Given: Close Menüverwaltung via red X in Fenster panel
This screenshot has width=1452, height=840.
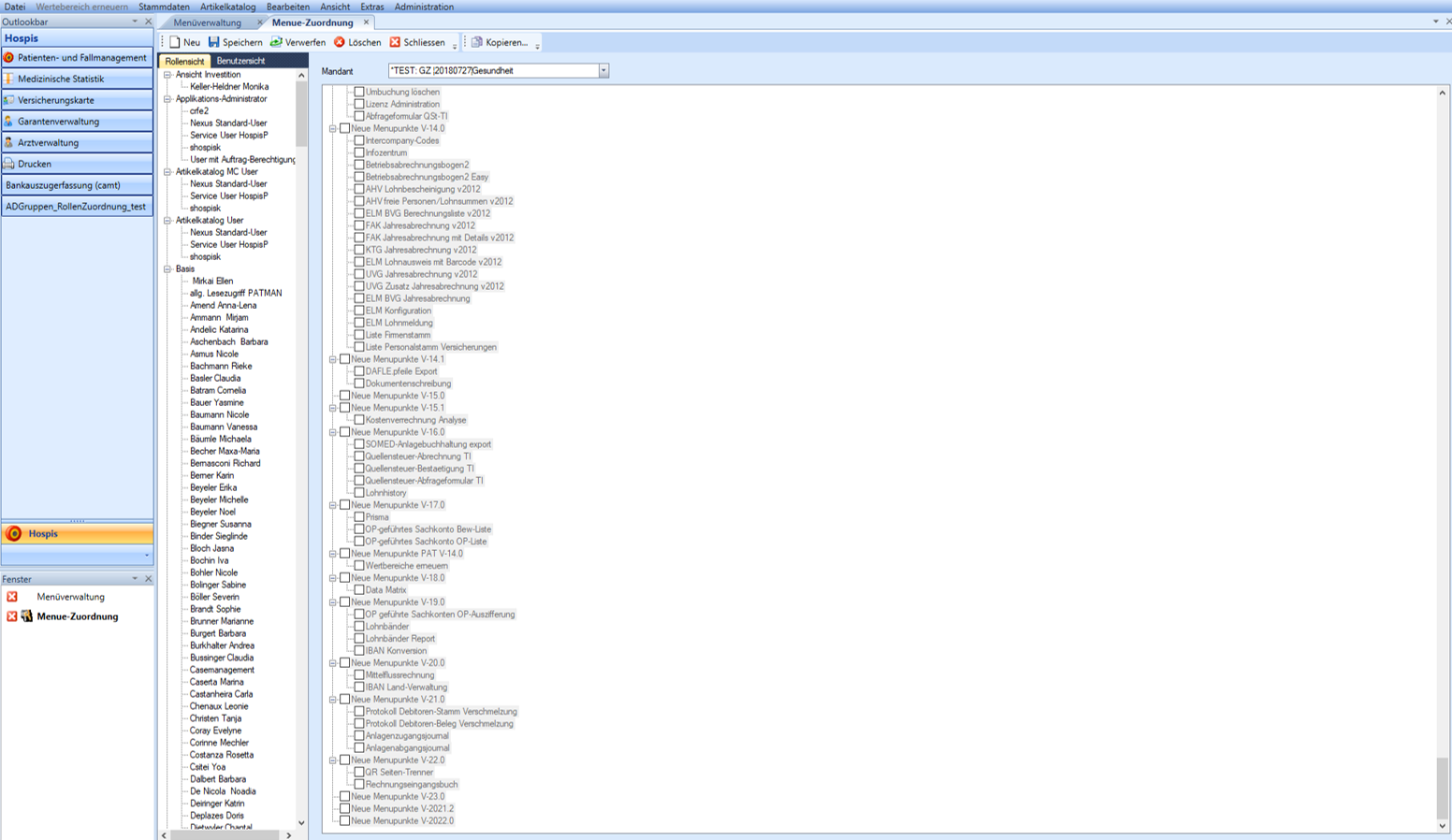Looking at the screenshot, I should click(12, 597).
